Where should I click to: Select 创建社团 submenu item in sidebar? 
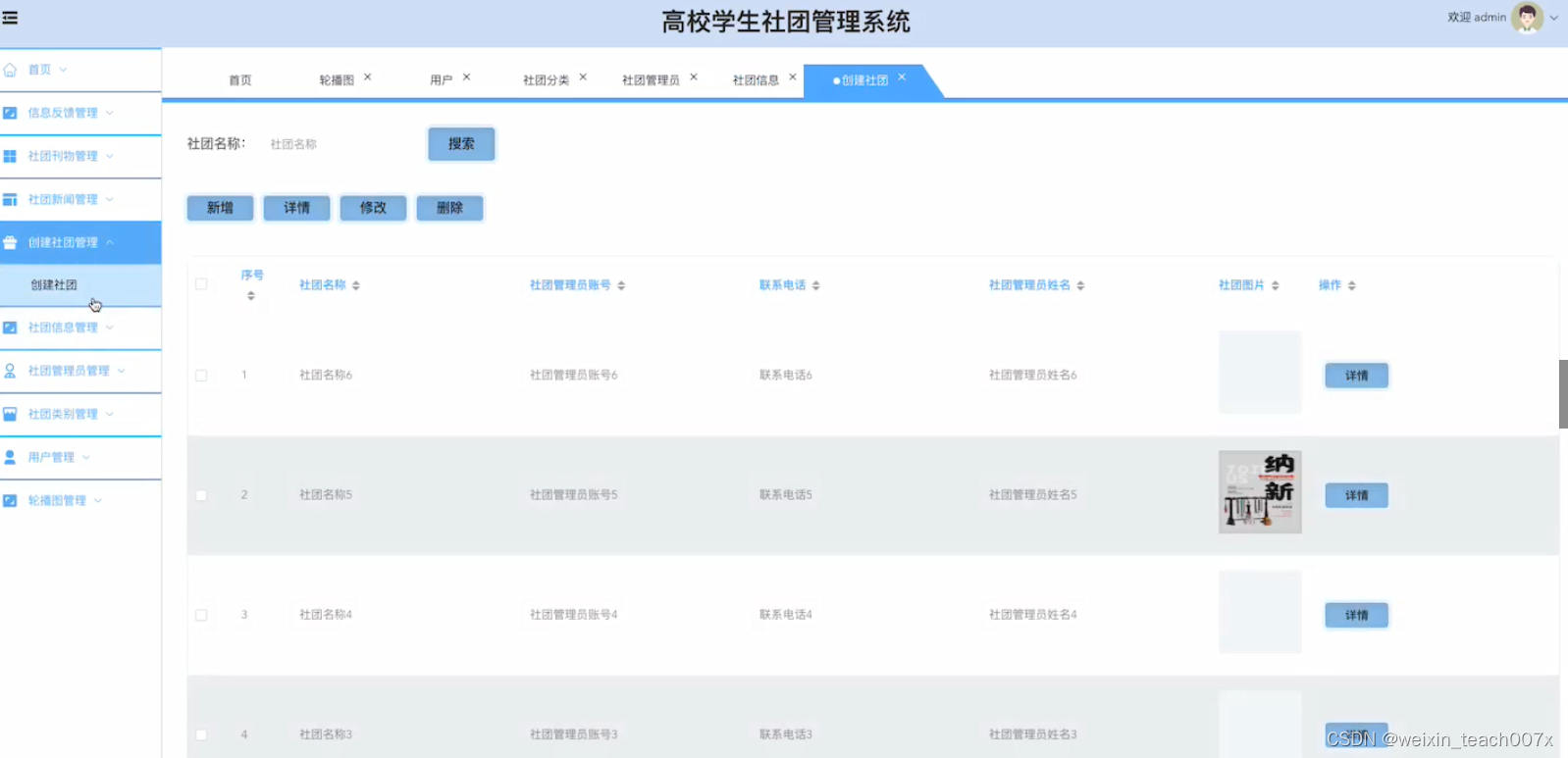80,285
